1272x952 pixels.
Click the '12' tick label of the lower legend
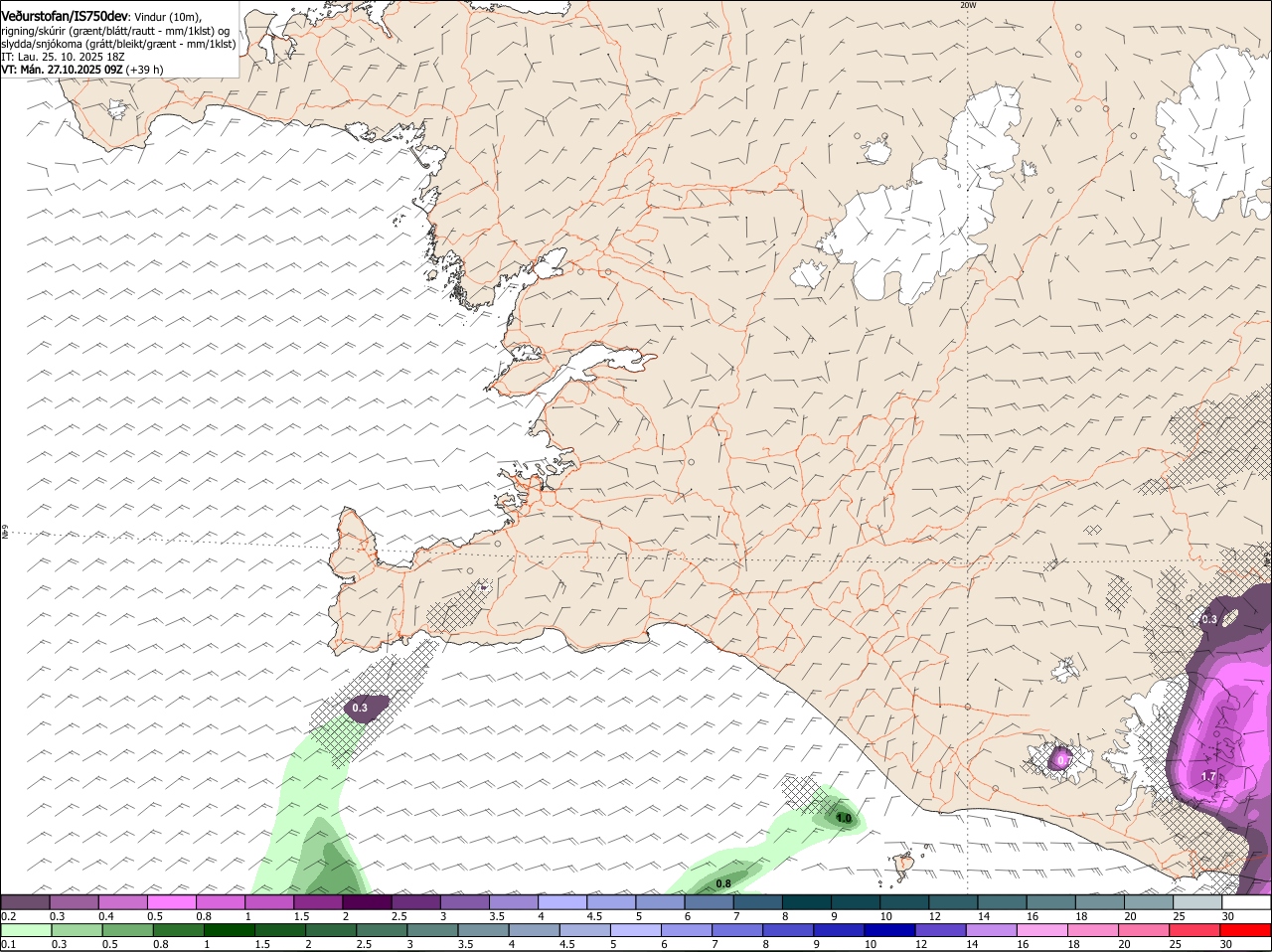(921, 944)
